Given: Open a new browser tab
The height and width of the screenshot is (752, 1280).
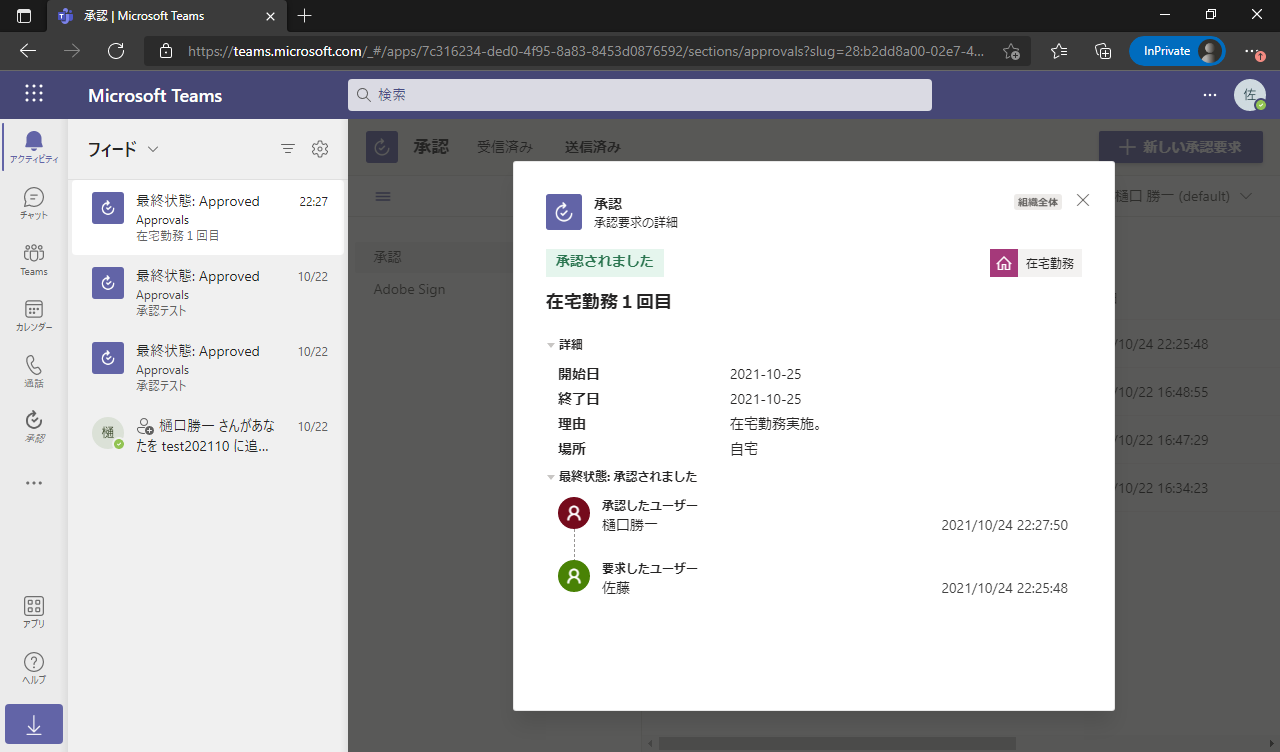Looking at the screenshot, I should point(305,15).
